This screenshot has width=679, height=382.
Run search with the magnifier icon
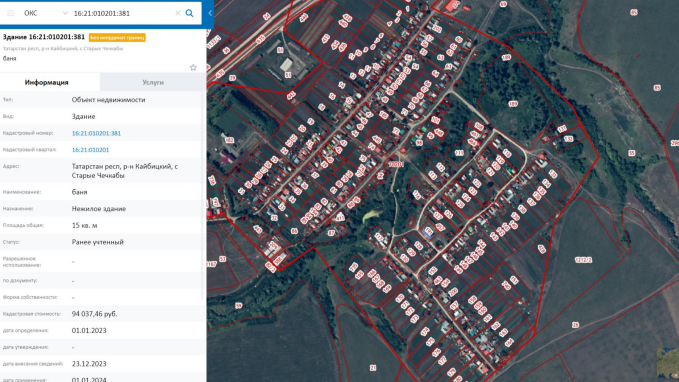coord(189,13)
